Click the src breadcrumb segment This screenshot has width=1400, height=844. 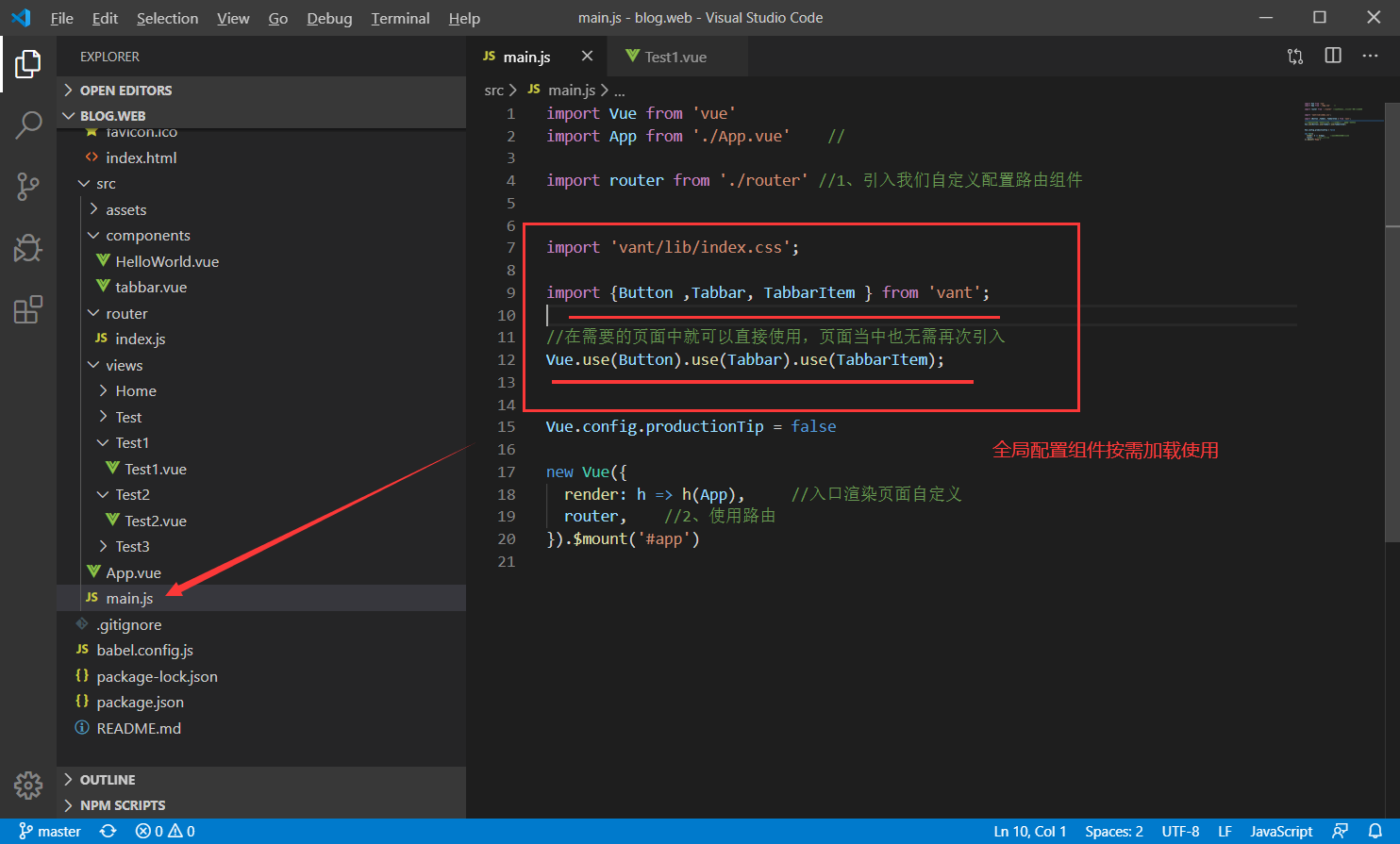[x=493, y=91]
